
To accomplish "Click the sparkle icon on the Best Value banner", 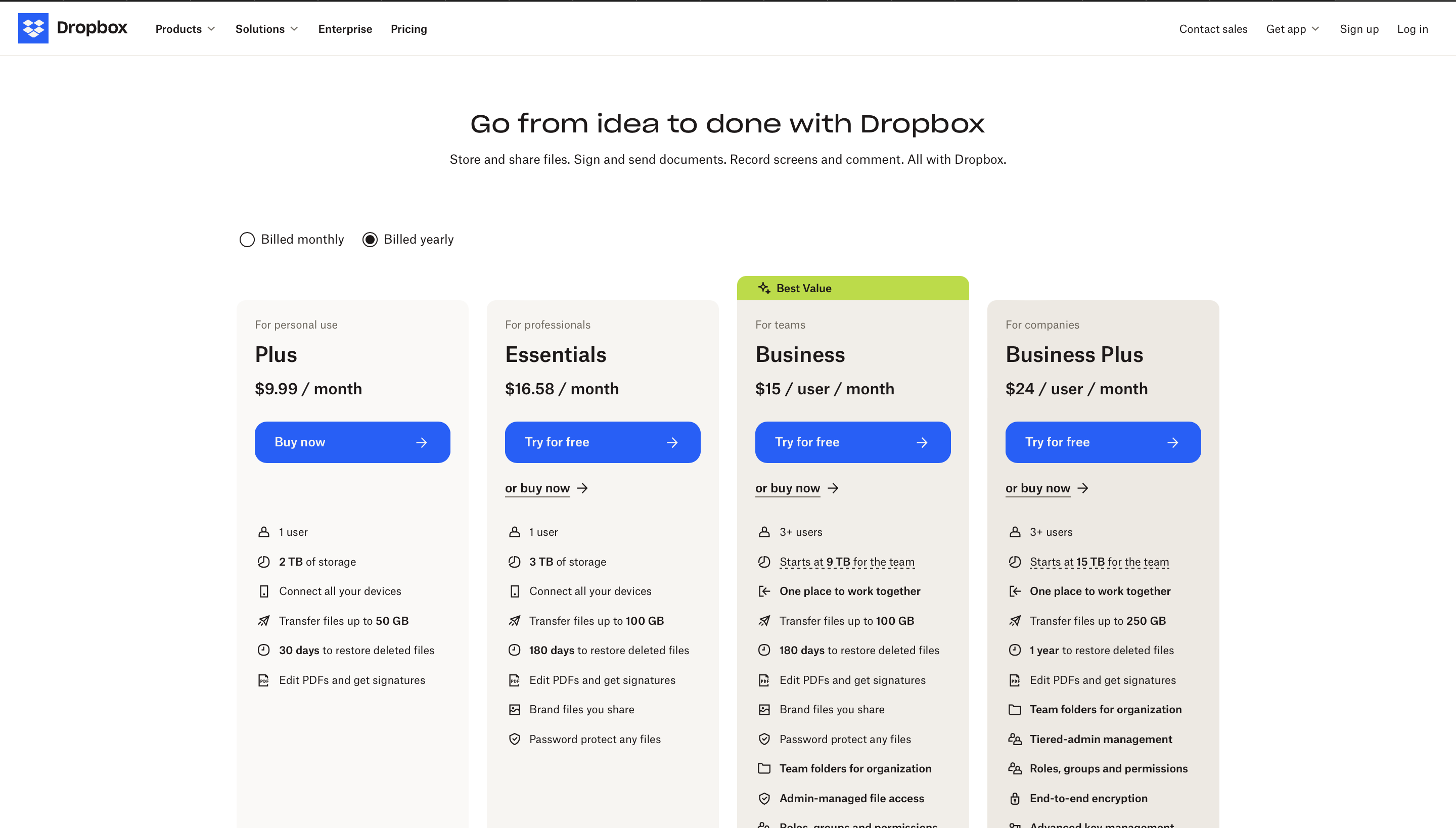I will tap(764, 288).
